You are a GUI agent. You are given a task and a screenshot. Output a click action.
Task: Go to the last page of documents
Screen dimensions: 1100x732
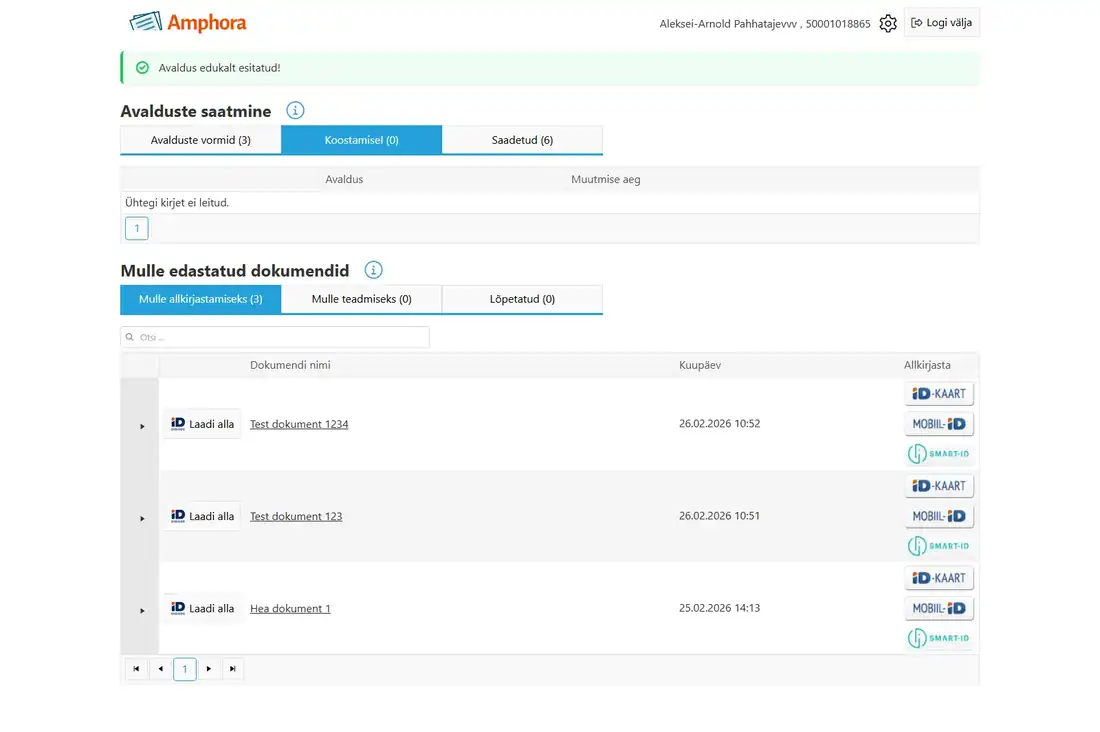pyautogui.click(x=232, y=669)
